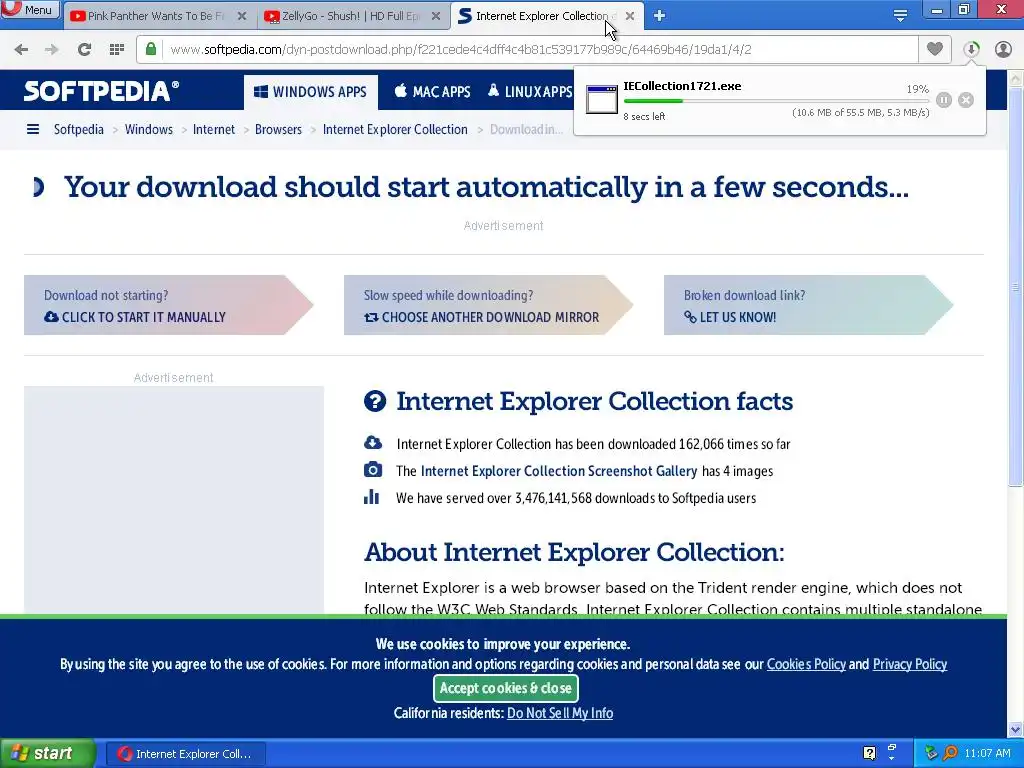1024x768 pixels.
Task: Go to Browsers breadcrumb
Action: tap(278, 129)
